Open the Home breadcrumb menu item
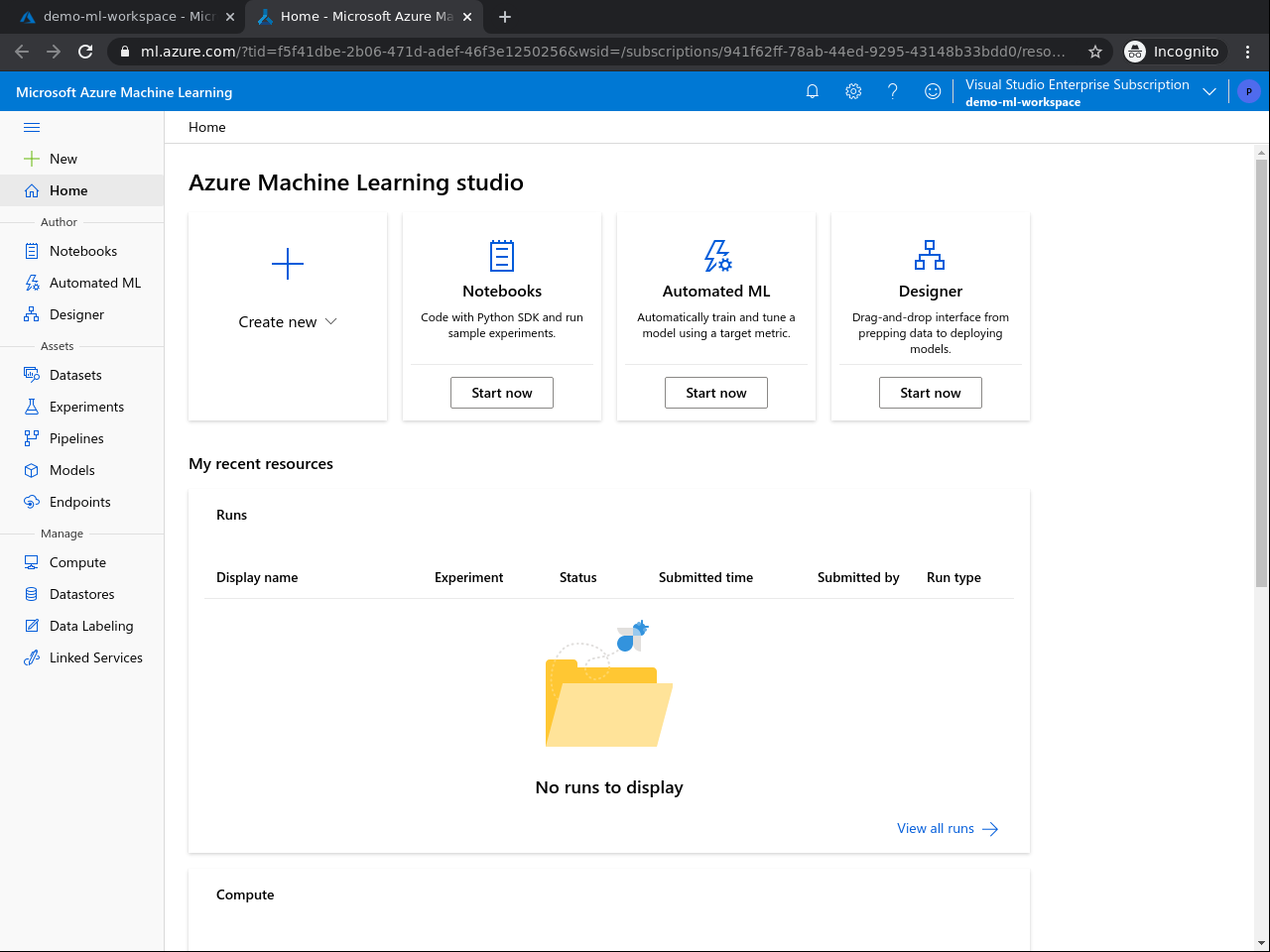 pyautogui.click(x=206, y=127)
